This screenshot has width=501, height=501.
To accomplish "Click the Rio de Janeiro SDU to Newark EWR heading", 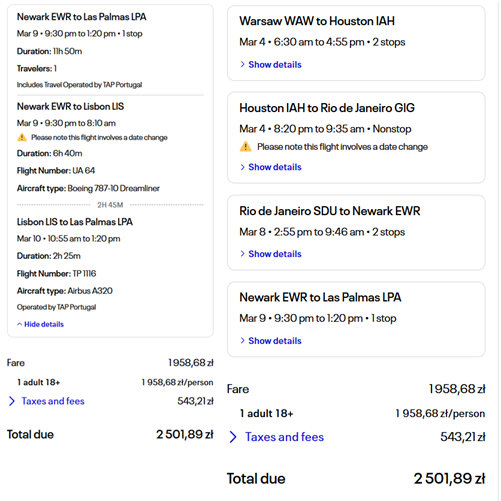I will (x=330, y=211).
